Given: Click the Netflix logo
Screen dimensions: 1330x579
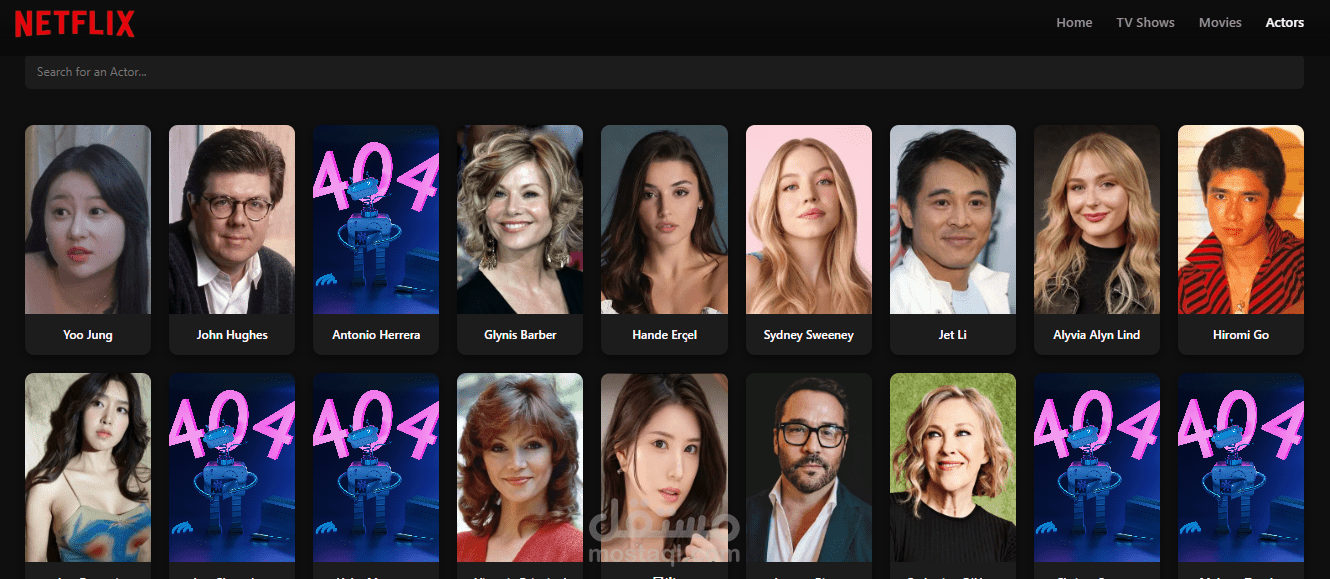Looking at the screenshot, I should point(75,23).
